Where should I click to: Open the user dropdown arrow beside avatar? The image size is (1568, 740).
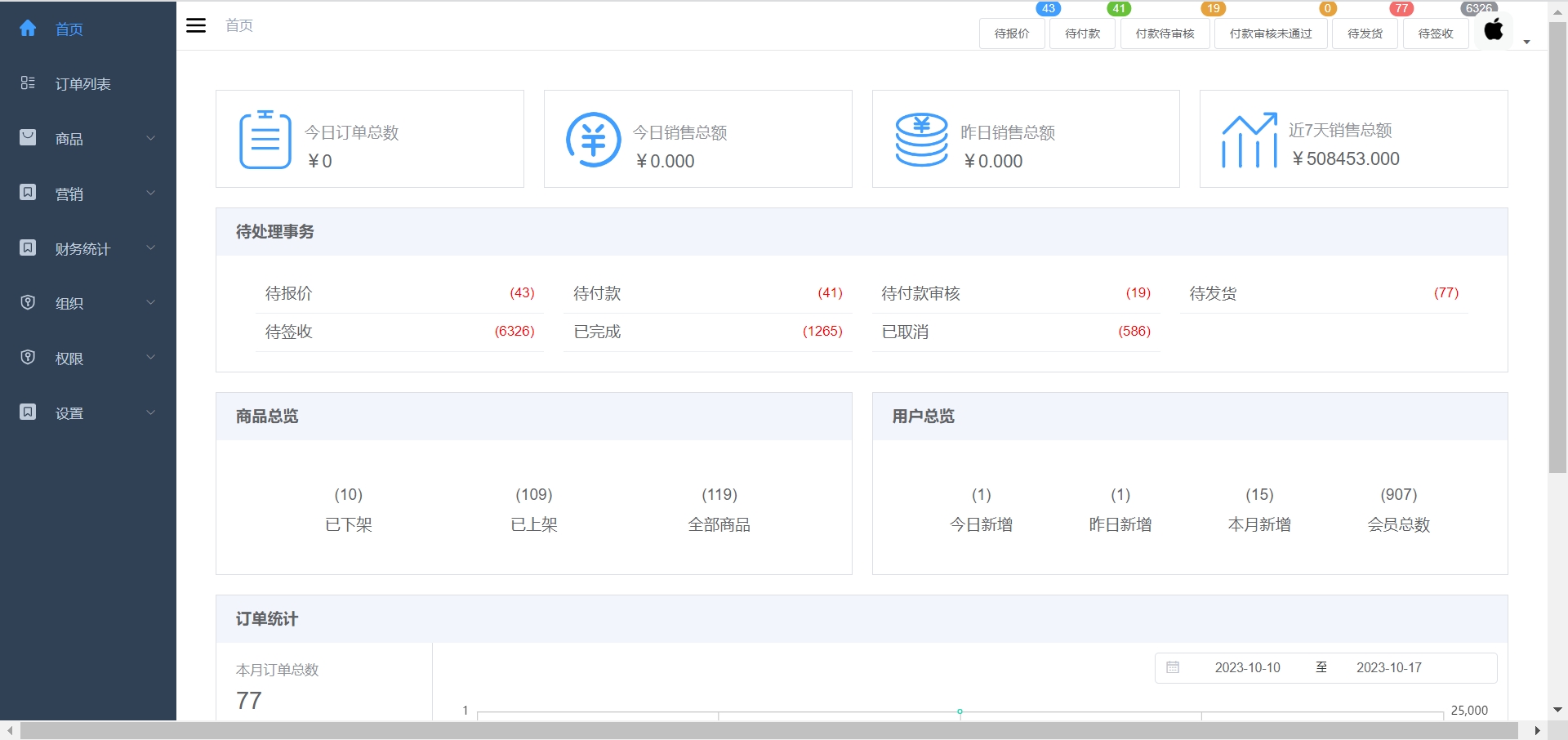[x=1526, y=42]
